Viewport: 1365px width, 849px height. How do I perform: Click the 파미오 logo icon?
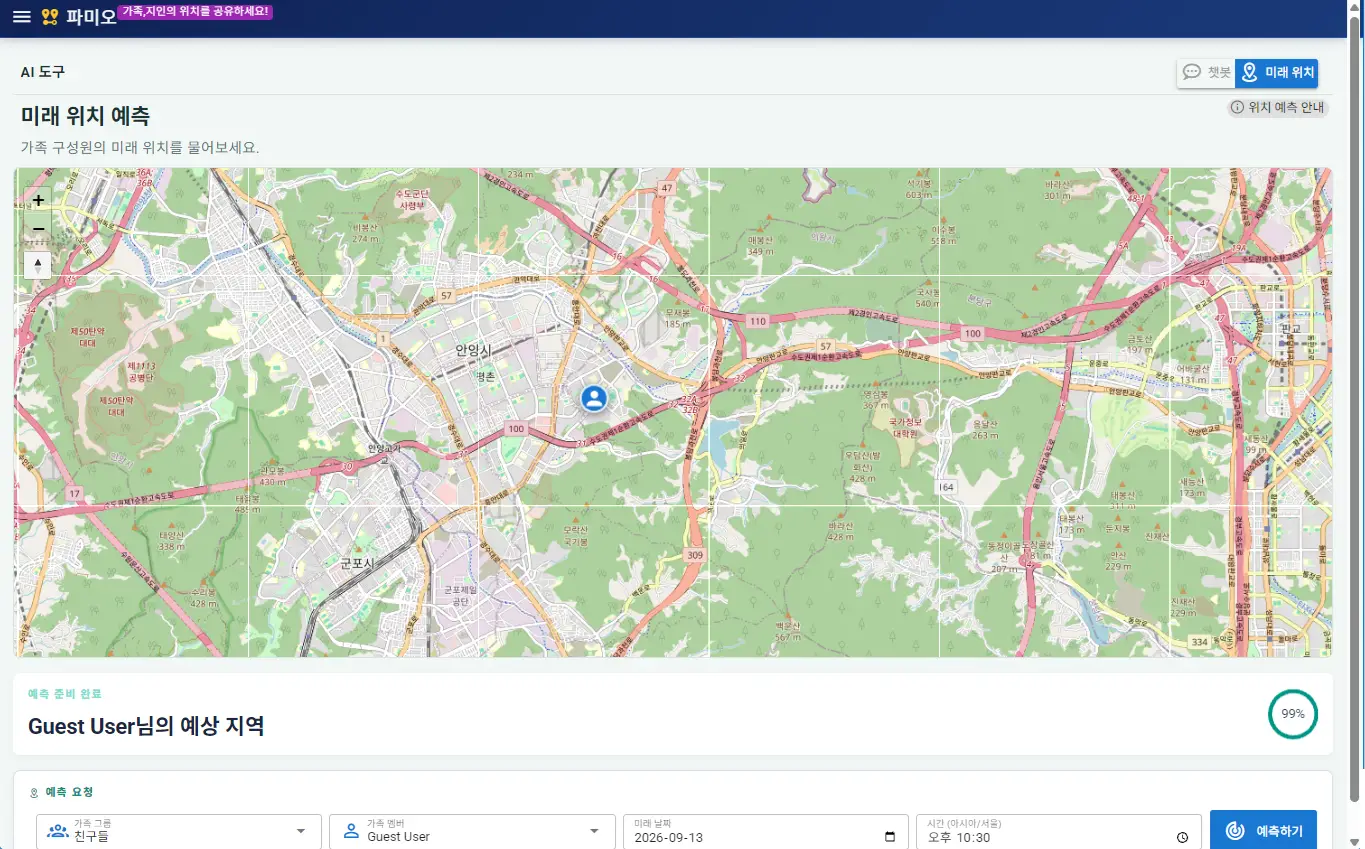click(x=50, y=17)
